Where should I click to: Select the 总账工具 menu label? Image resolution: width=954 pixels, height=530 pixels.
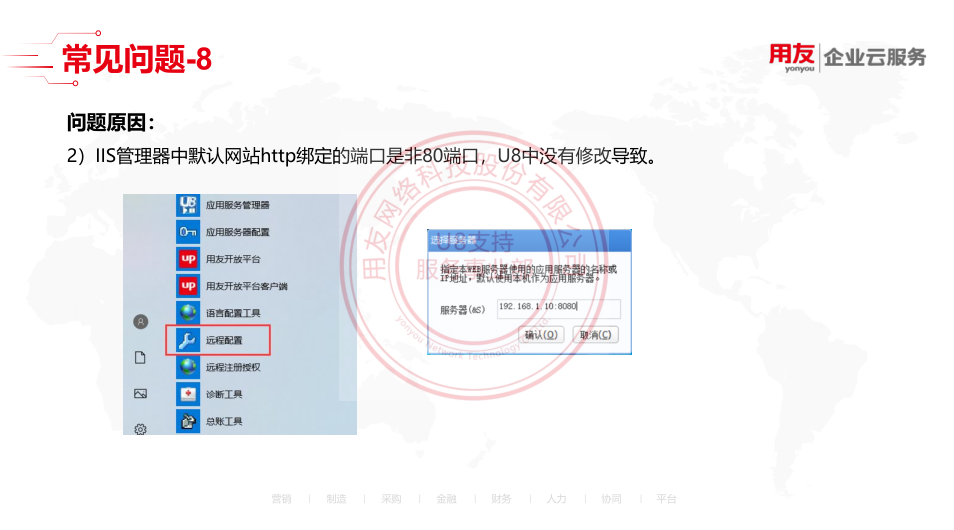tap(224, 421)
